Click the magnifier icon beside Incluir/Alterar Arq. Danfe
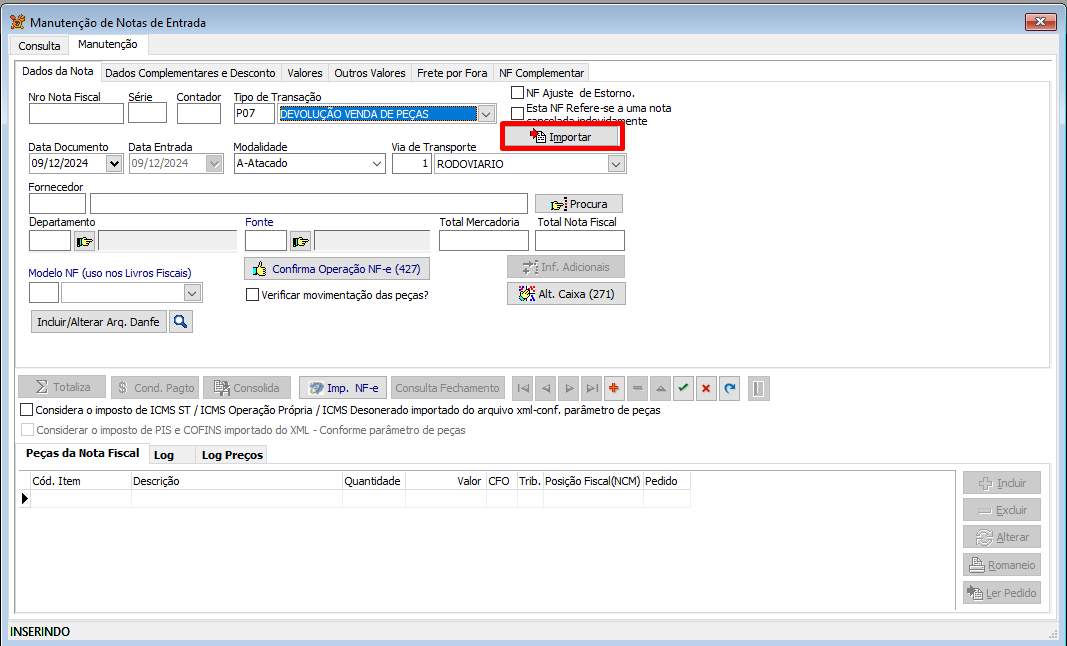 coord(180,321)
